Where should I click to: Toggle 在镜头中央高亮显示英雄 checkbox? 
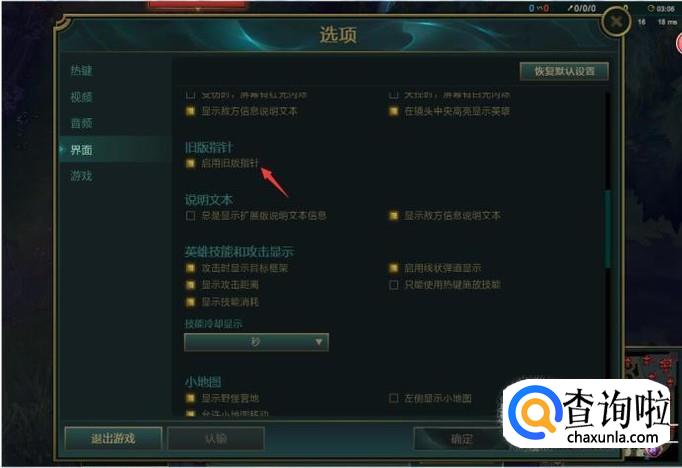click(x=394, y=111)
